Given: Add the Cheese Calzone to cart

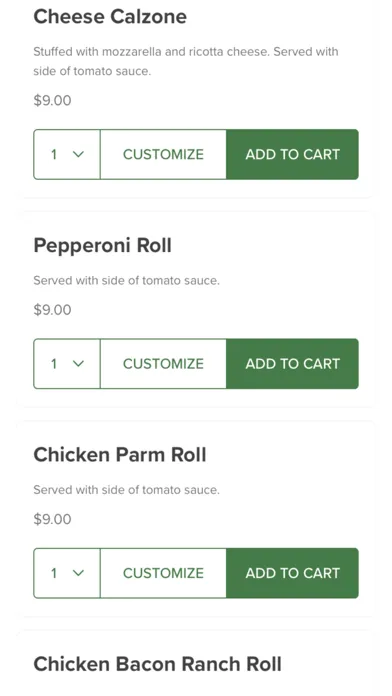Looking at the screenshot, I should coord(292,154).
